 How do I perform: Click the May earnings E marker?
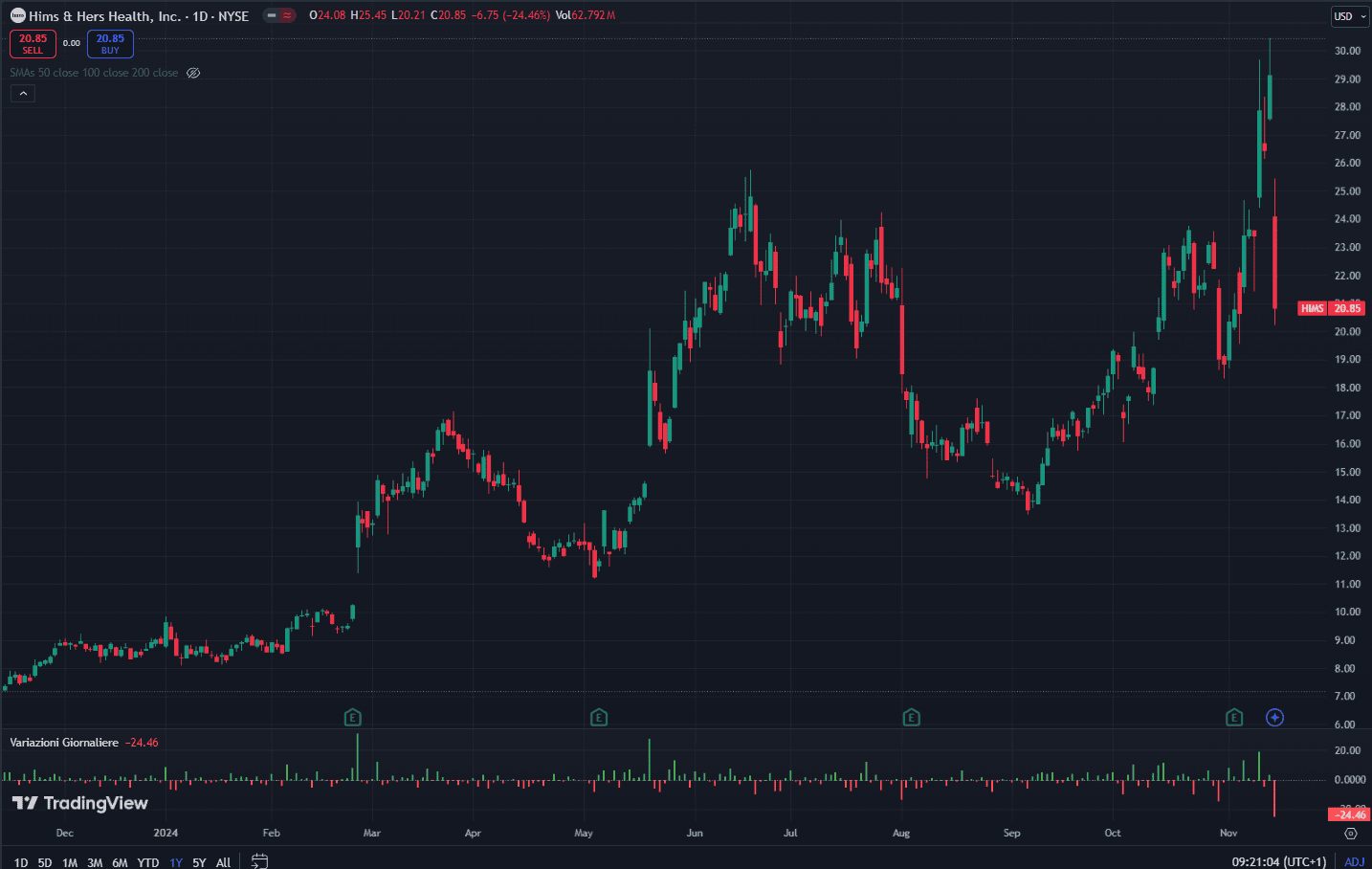click(599, 717)
